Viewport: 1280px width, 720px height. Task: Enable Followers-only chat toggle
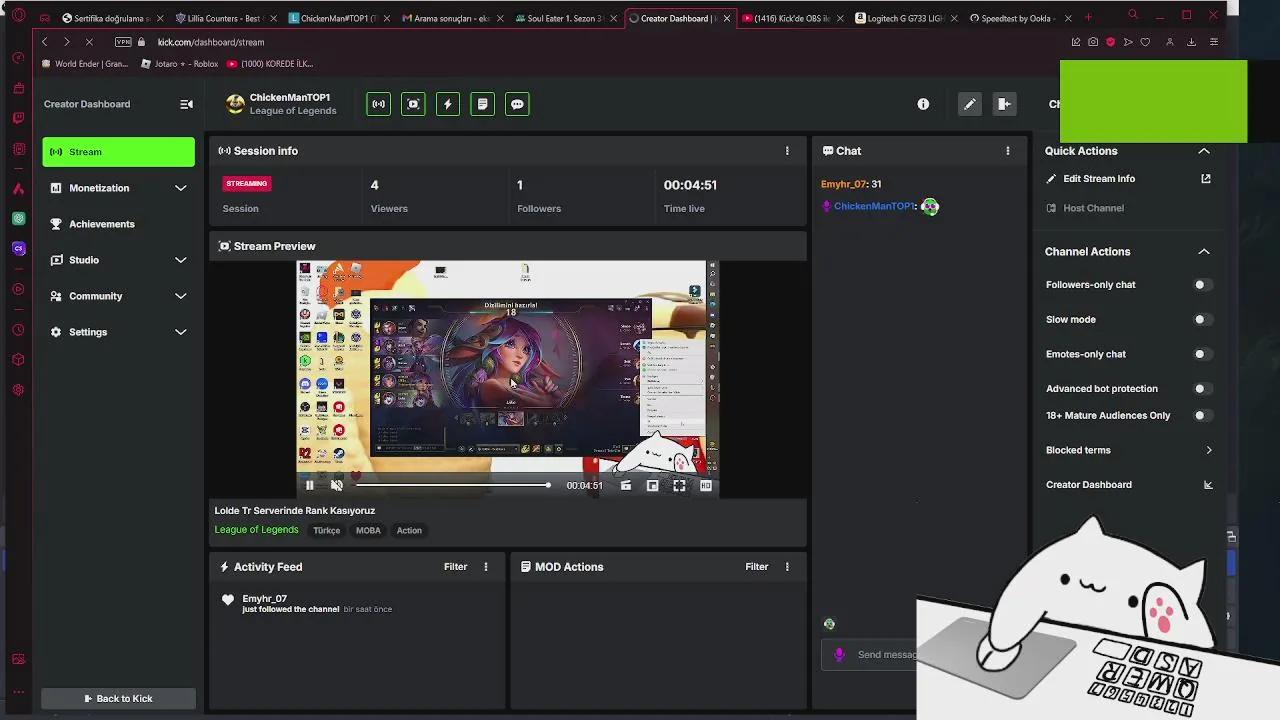[1203, 285]
